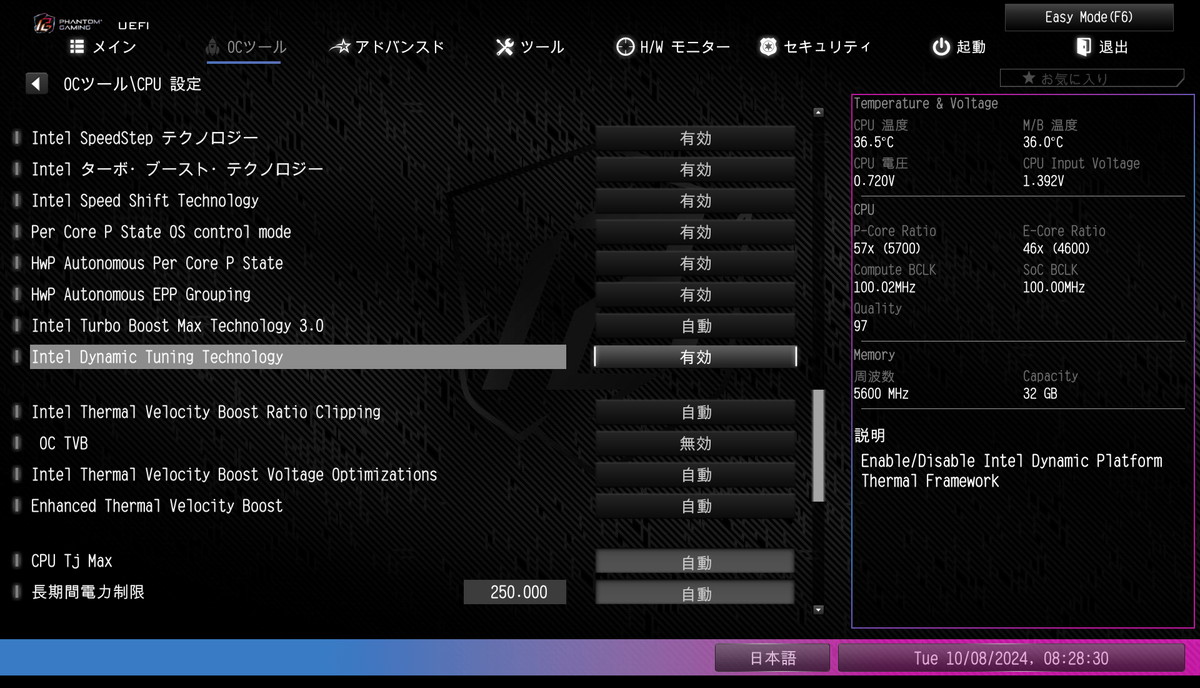Click the Temperature & Voltage heading
This screenshot has width=1200, height=688.
[925, 103]
